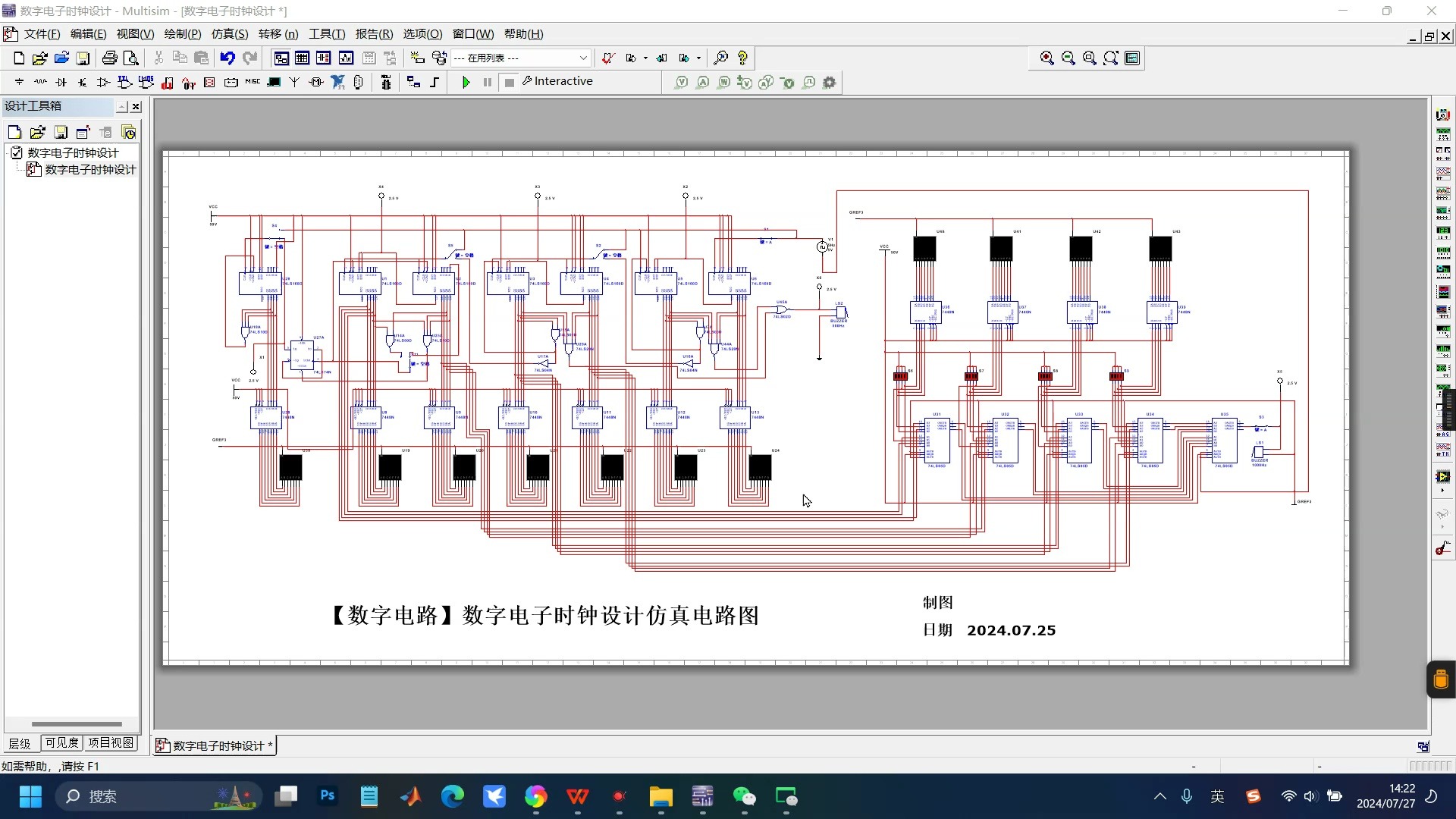Click the Interactive simulation button
1456x819 pixels.
pyautogui.click(x=556, y=81)
